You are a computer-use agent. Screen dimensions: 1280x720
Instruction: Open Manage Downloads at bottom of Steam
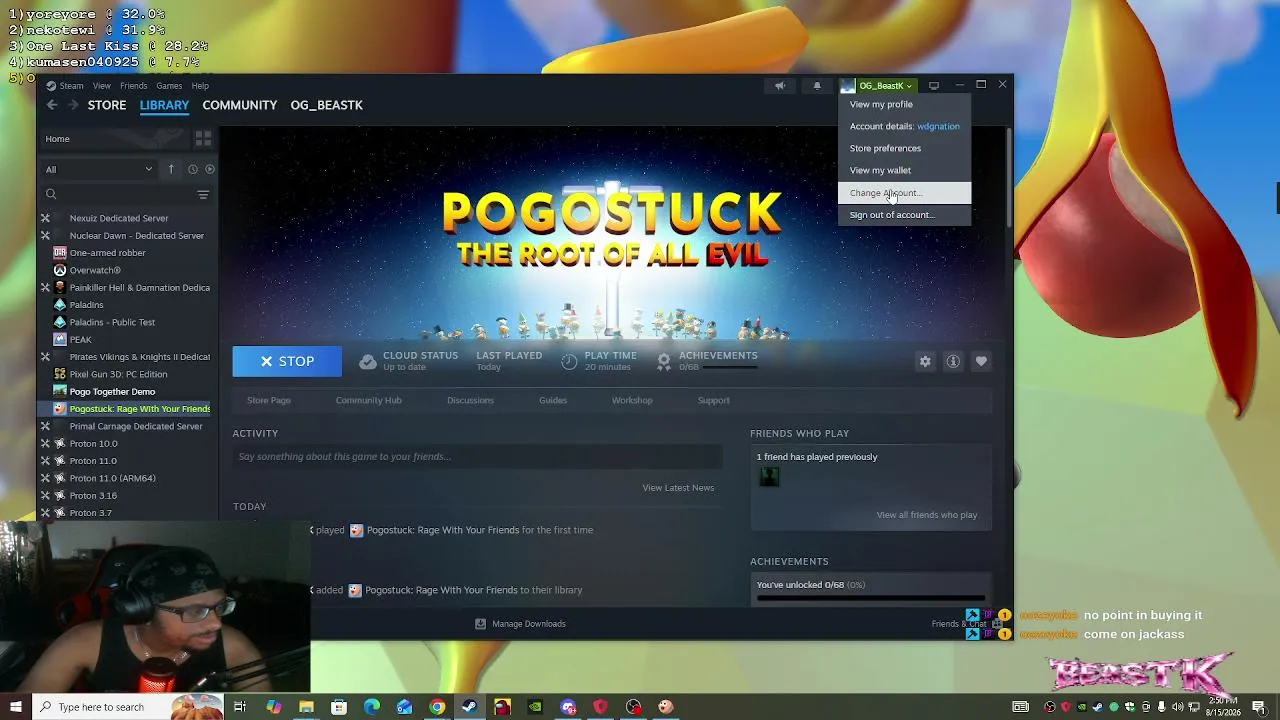coord(520,624)
